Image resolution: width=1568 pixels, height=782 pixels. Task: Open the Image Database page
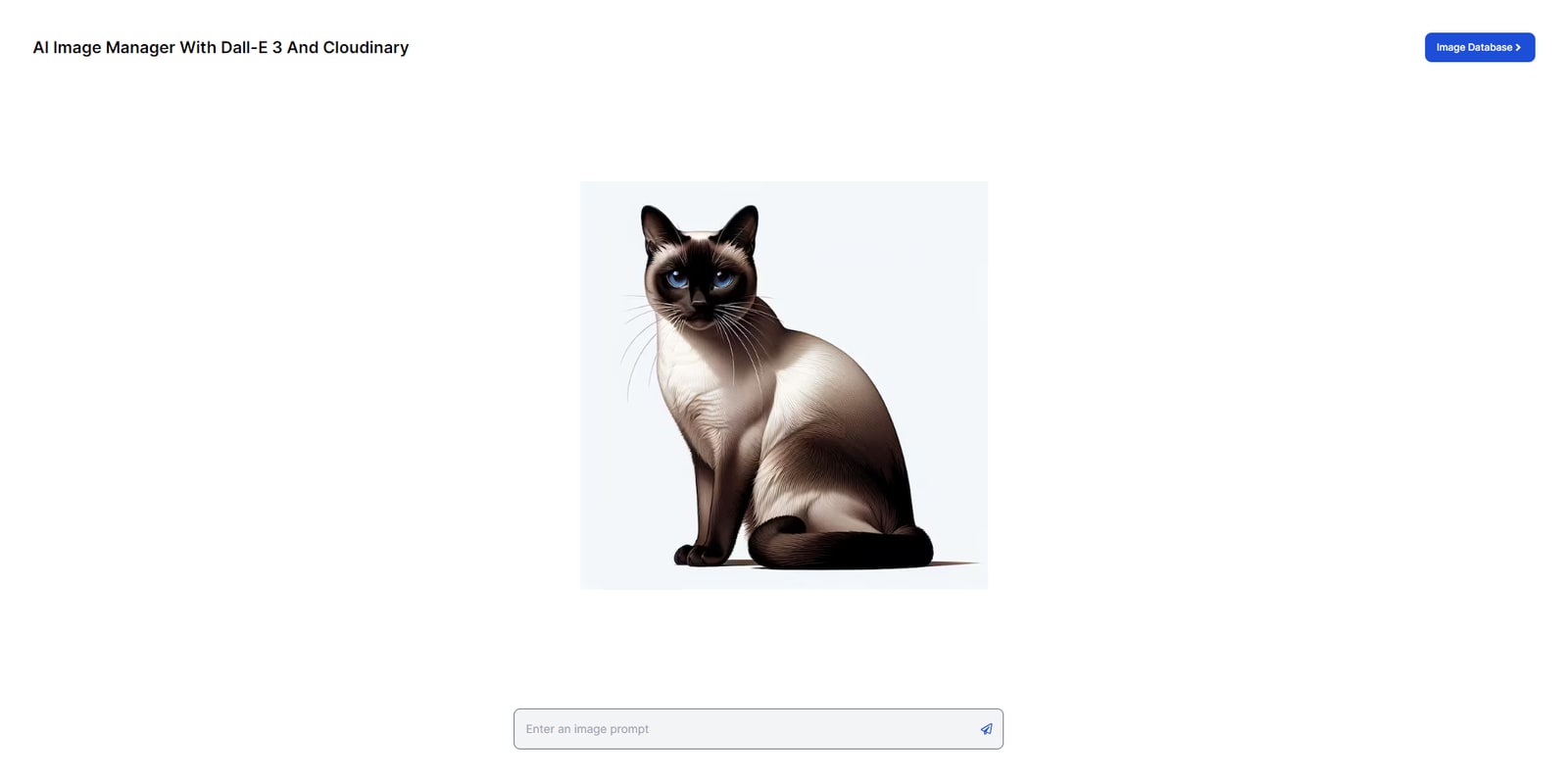[x=1479, y=47]
